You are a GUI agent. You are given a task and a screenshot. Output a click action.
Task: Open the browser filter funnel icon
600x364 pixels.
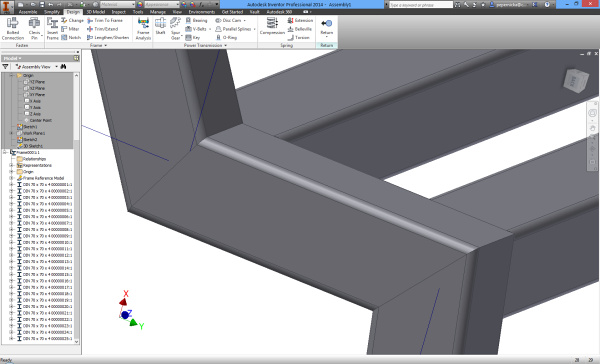[5, 67]
